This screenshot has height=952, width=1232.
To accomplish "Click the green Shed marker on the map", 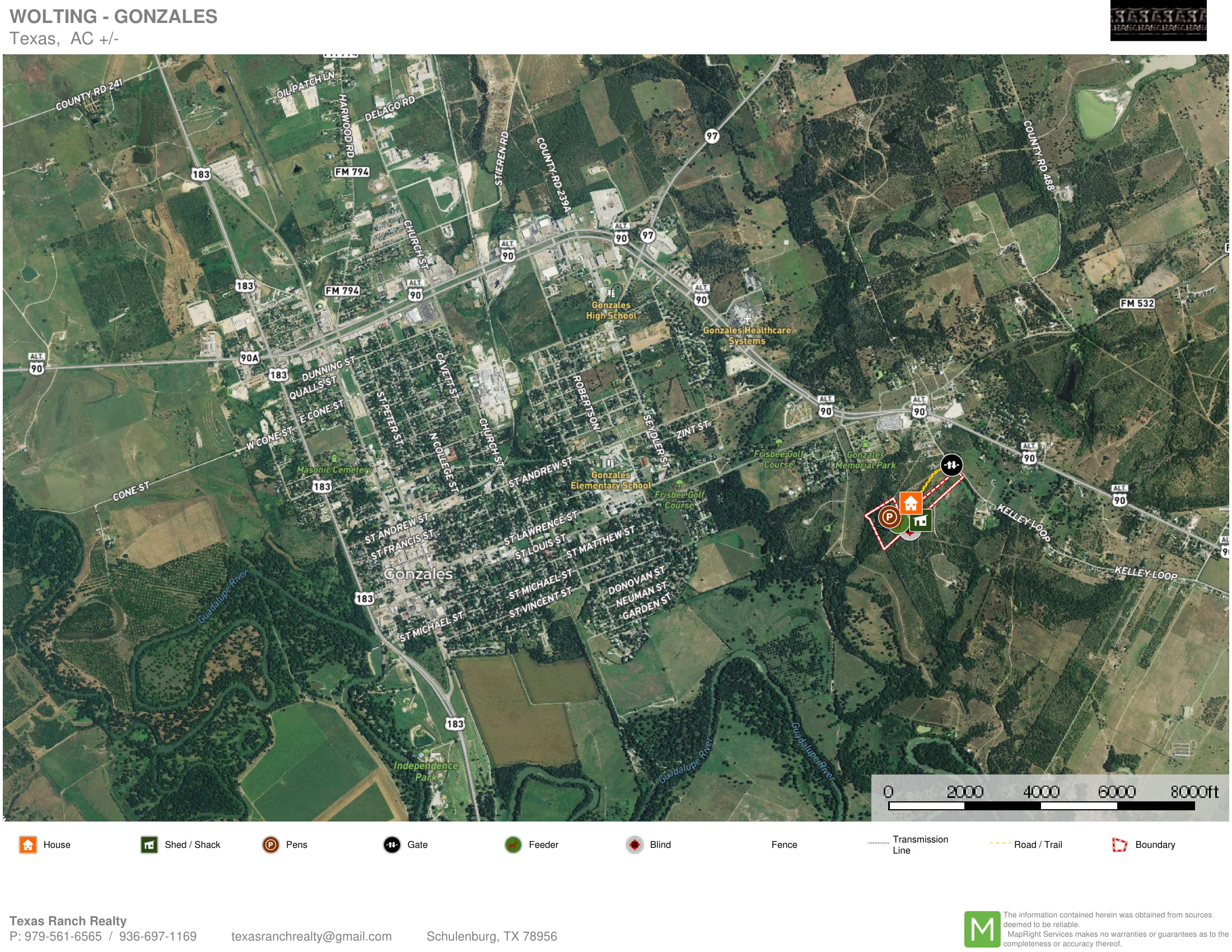I will coord(921,521).
